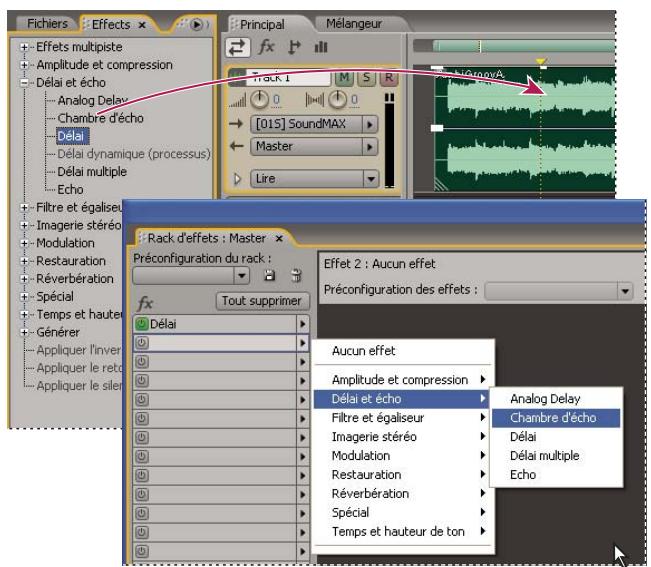Viewport: 651px width, 567px height.
Task: Click the yellow playhead marker
Action: click(541, 62)
